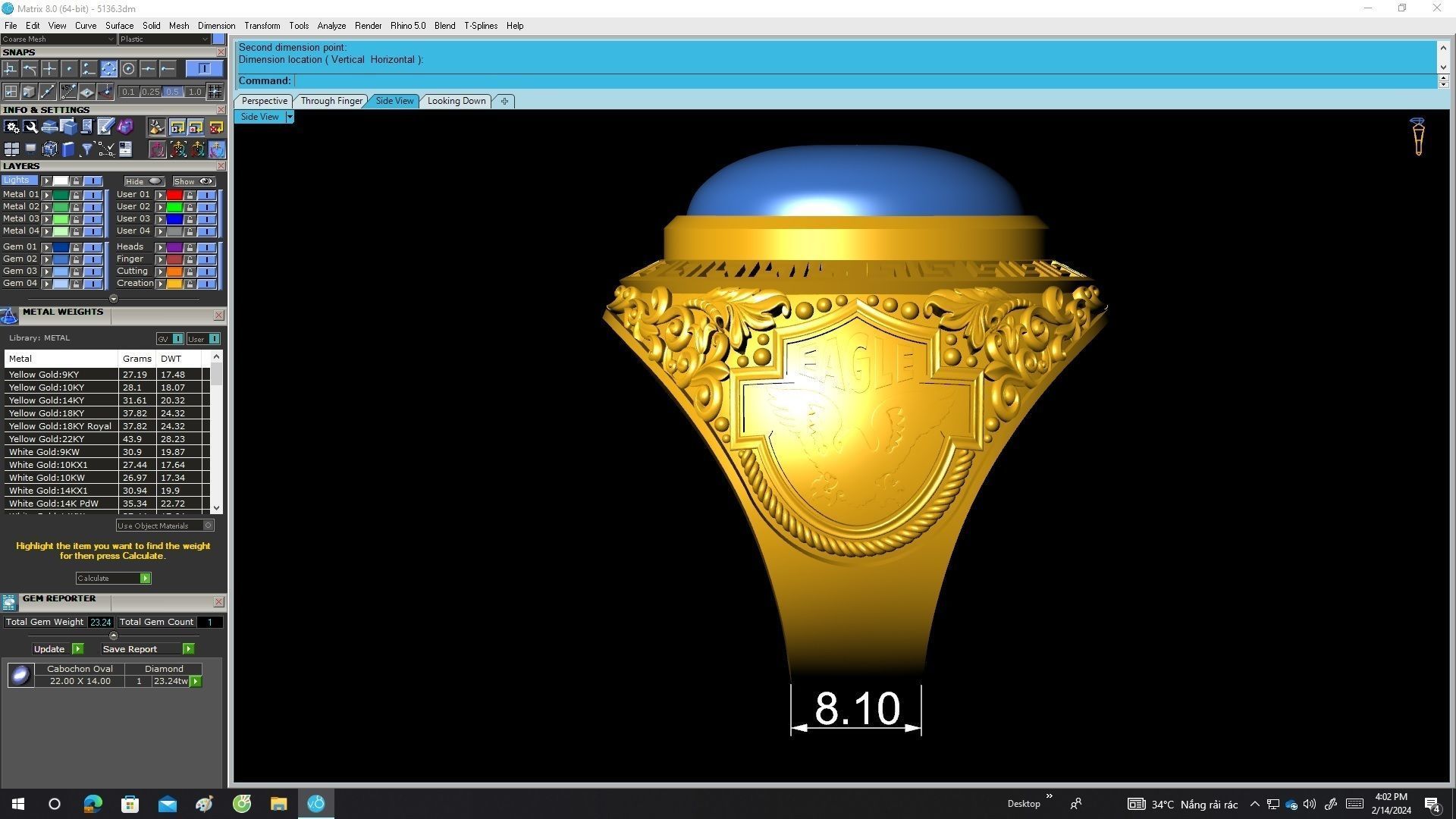This screenshot has height=819, width=1456.
Task: Expand the Metal 01 layer arrow
Action: (x=46, y=195)
